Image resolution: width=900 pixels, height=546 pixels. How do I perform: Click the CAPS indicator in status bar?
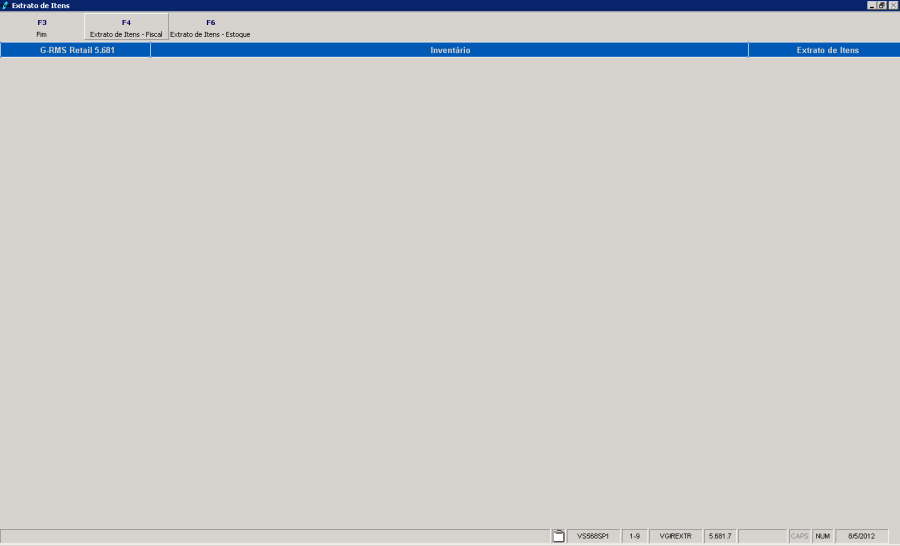(799, 536)
